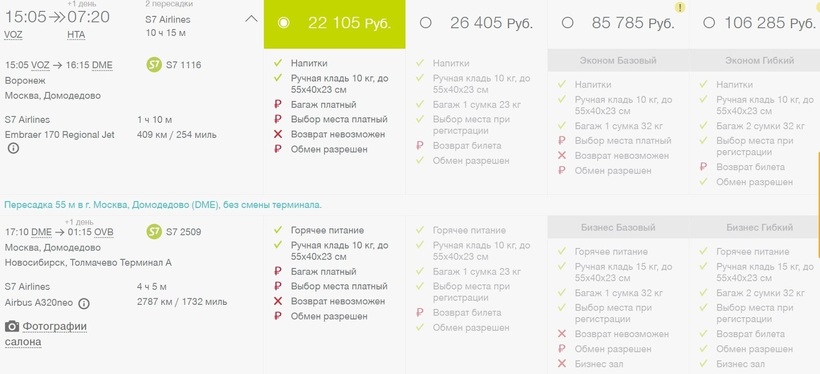Choose the 106 285 Руб. fare radio button

[709, 23]
